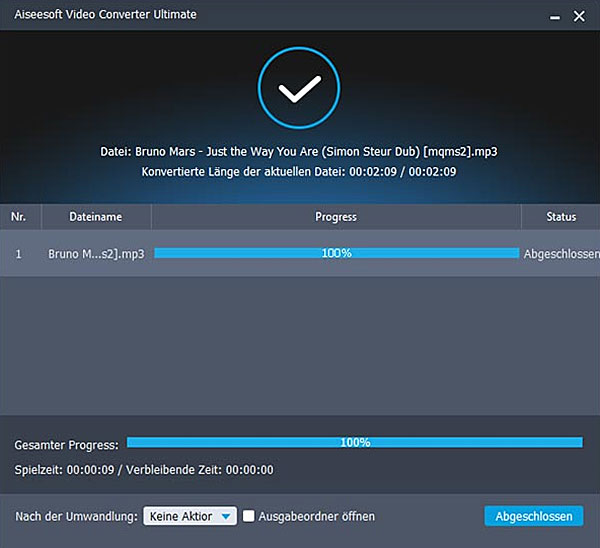Click the Gesamter Progress bar
Viewport: 600px width, 548px height.
click(x=354, y=443)
